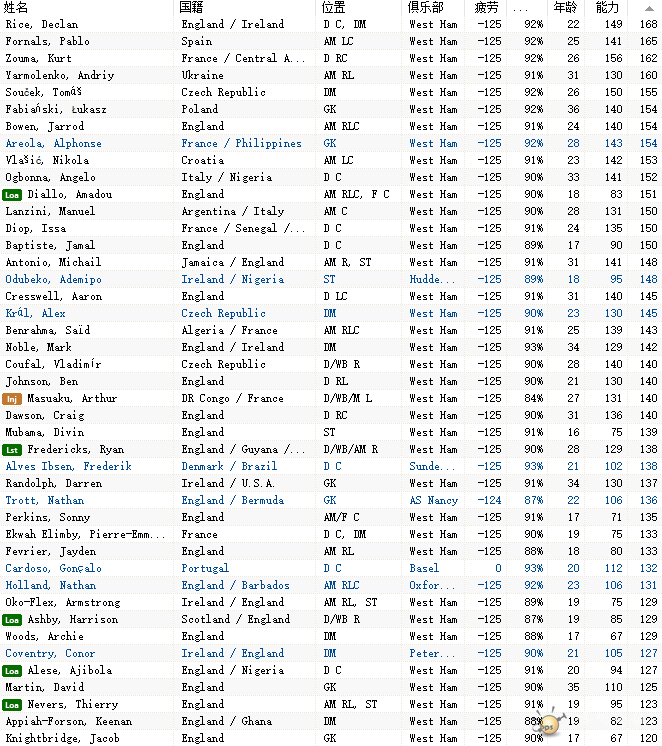Select player Oko-Flex, Armstrong
The image size is (662, 746).
pos(62,603)
